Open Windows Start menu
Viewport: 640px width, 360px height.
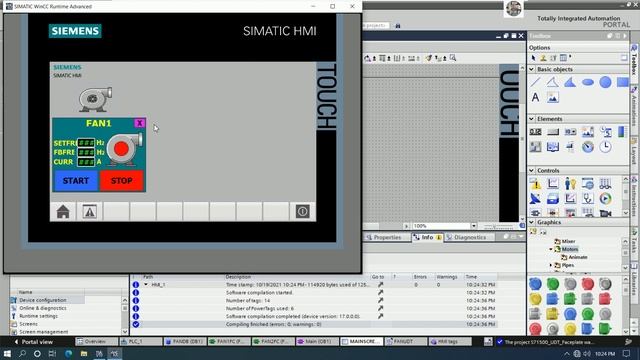(7, 353)
